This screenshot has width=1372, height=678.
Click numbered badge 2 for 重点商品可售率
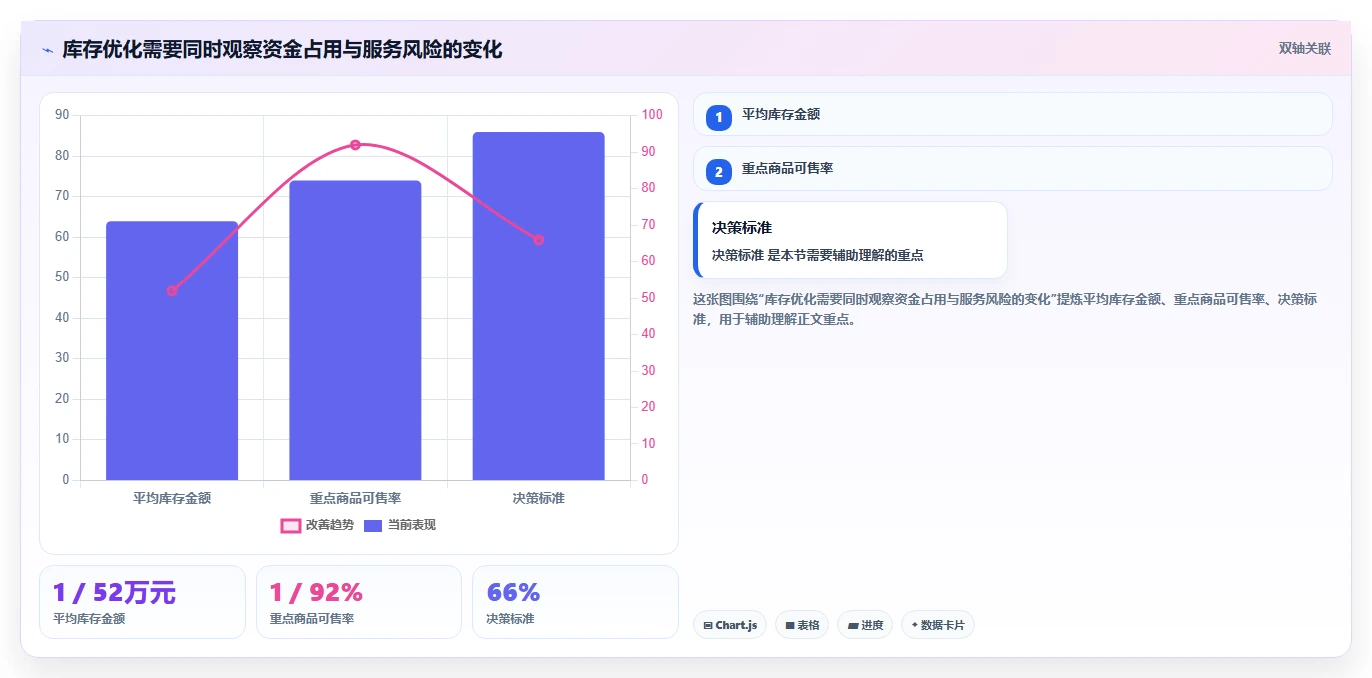coord(718,172)
